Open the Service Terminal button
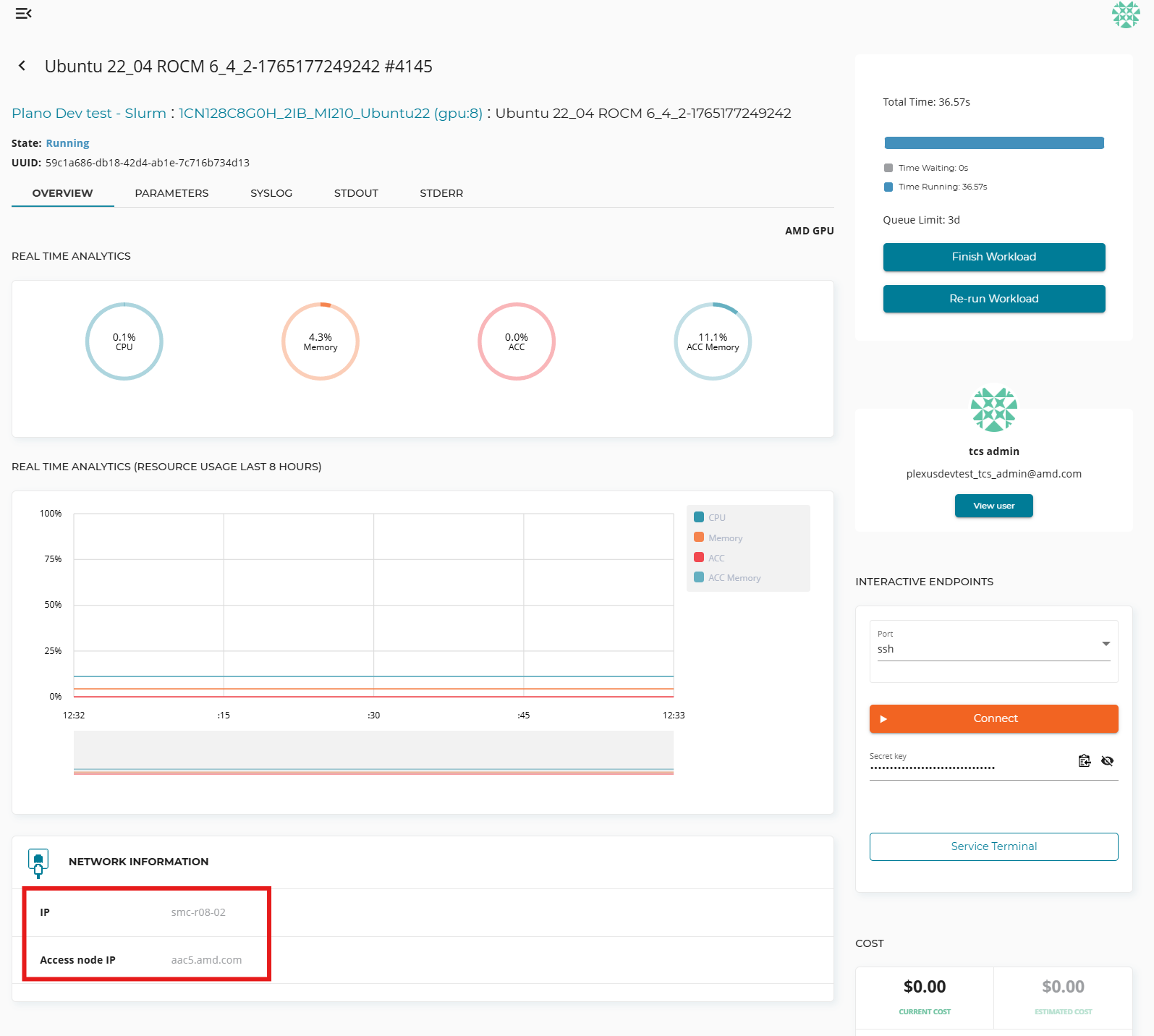This screenshot has height=1036, width=1154. pyautogui.click(x=993, y=846)
